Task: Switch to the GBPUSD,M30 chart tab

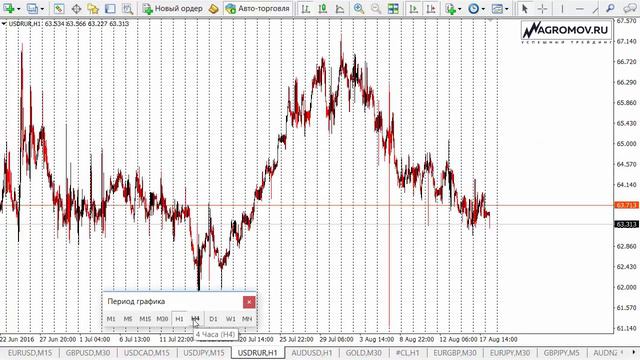Action: [x=88, y=353]
